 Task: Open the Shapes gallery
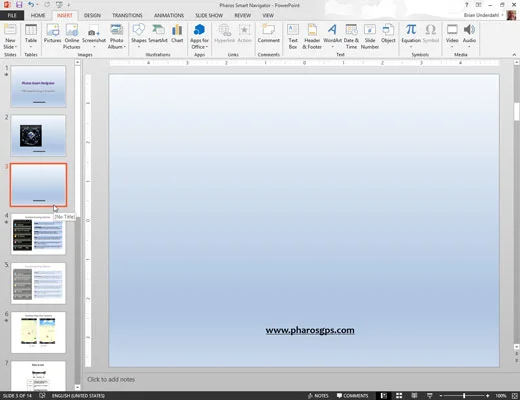(x=139, y=36)
